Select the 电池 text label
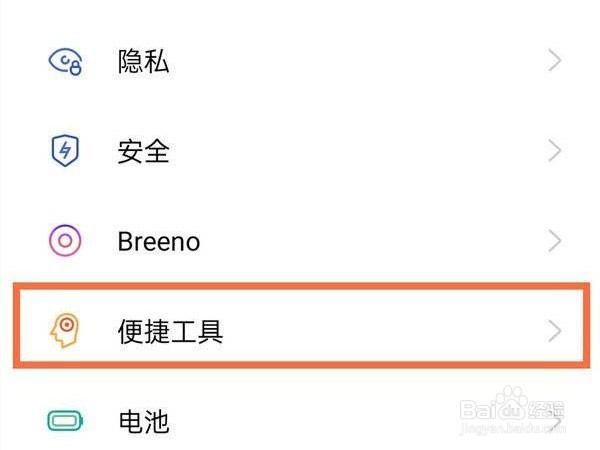Image resolution: width=600 pixels, height=450 pixels. (143, 421)
